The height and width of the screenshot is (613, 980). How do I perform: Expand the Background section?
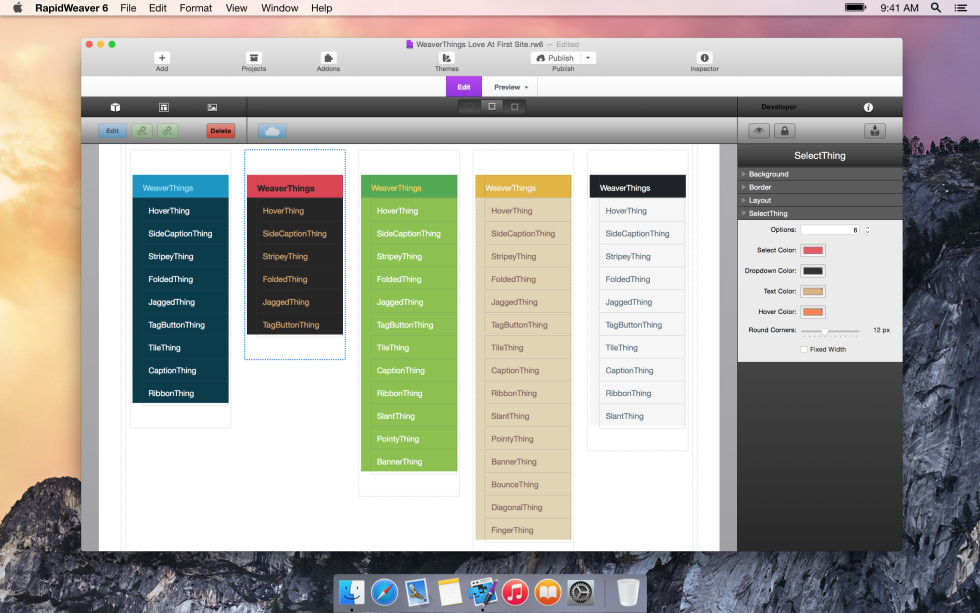[820, 174]
